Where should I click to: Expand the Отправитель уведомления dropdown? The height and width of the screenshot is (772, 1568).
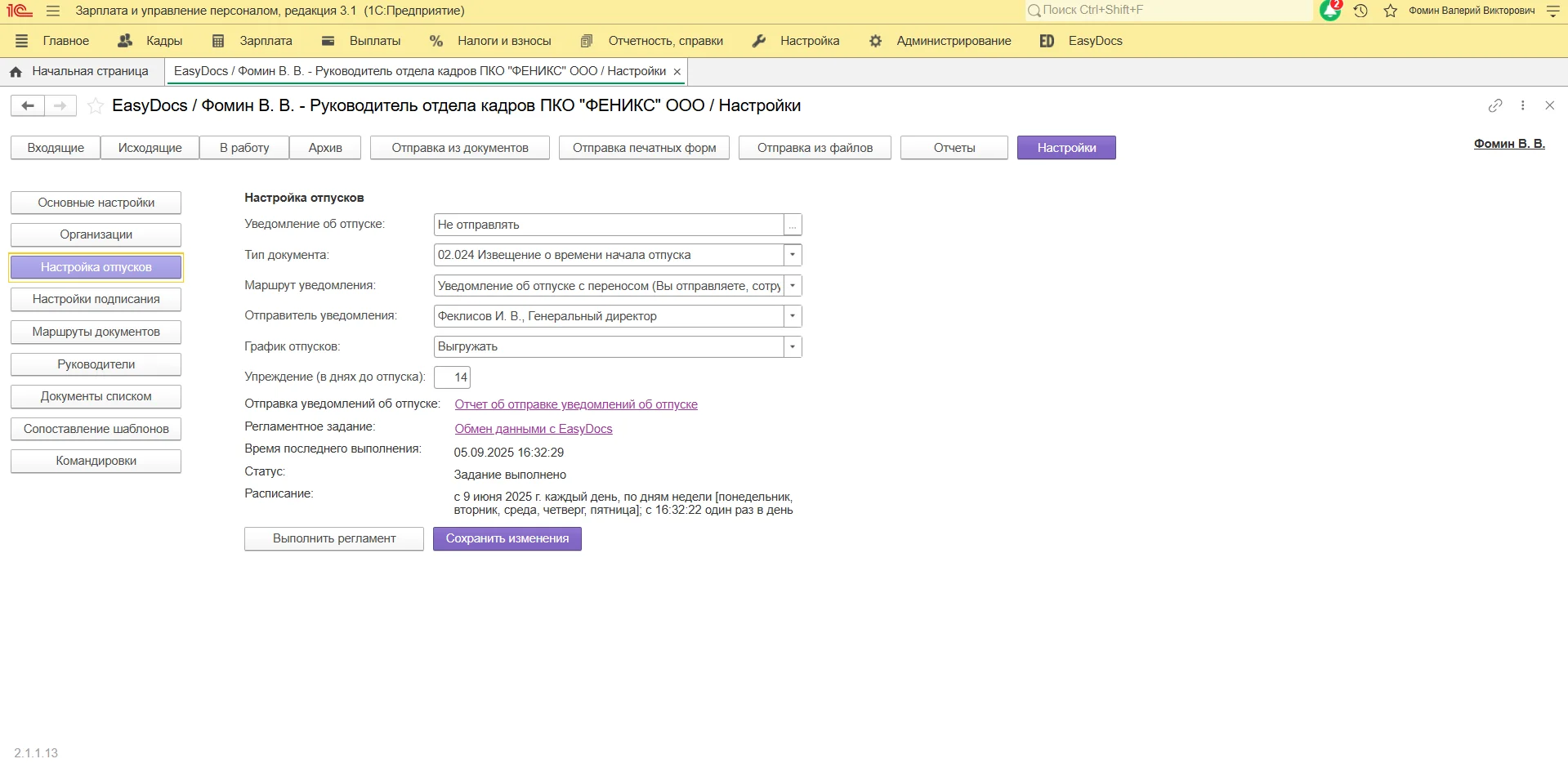(793, 316)
